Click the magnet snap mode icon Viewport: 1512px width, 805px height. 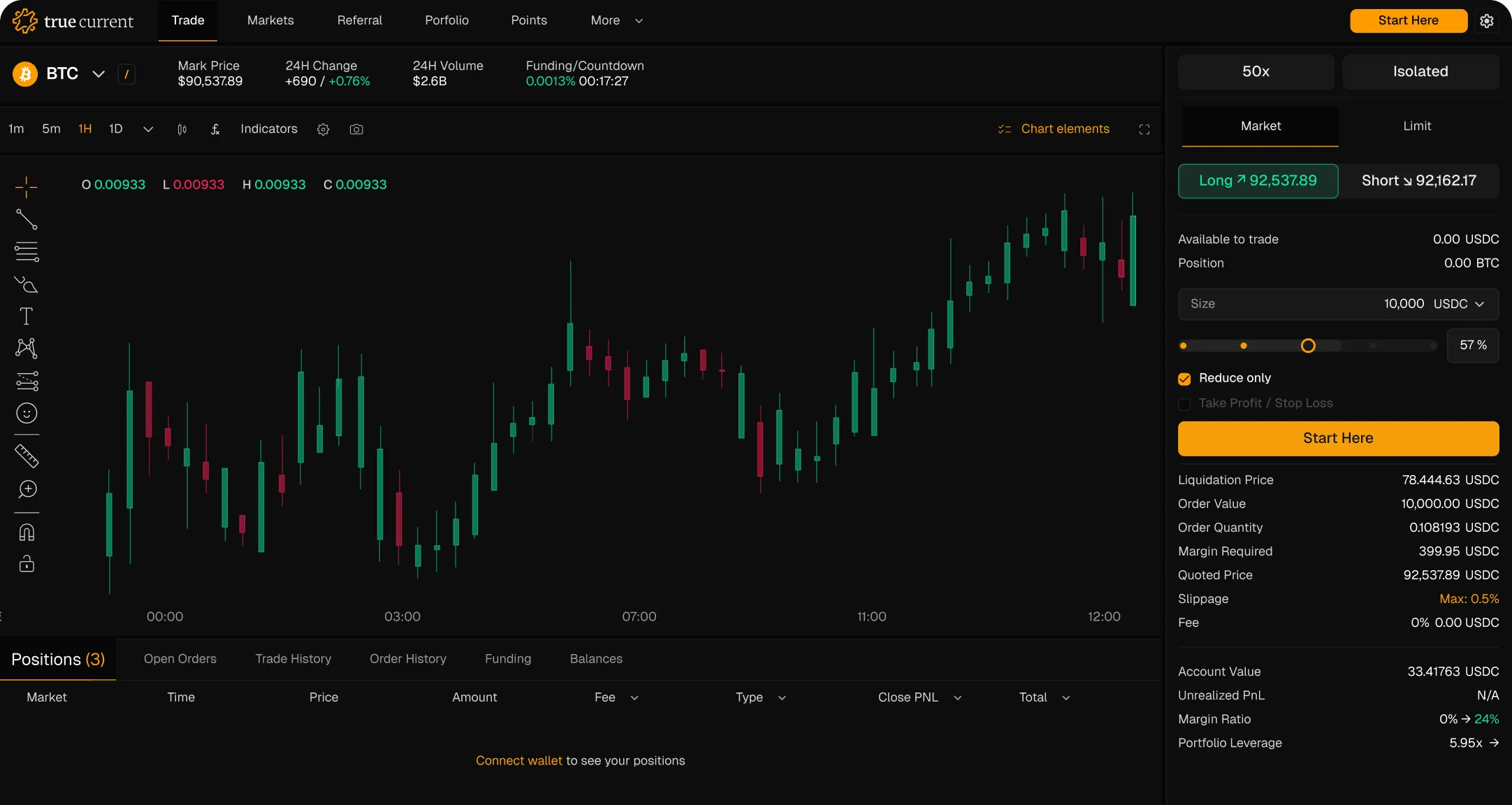[27, 532]
